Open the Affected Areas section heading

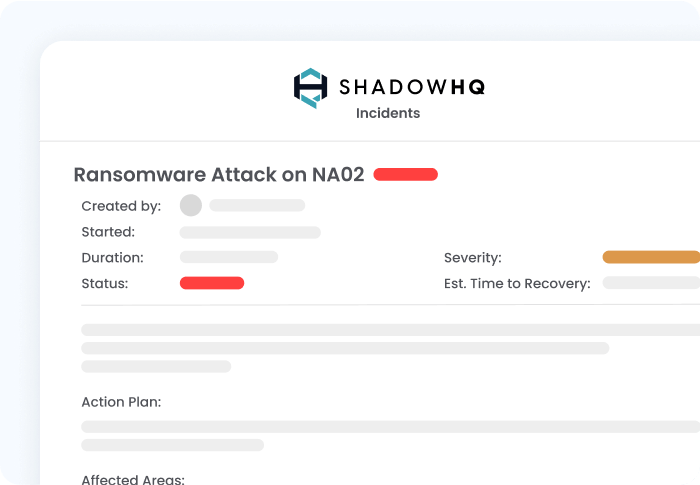tap(133, 479)
